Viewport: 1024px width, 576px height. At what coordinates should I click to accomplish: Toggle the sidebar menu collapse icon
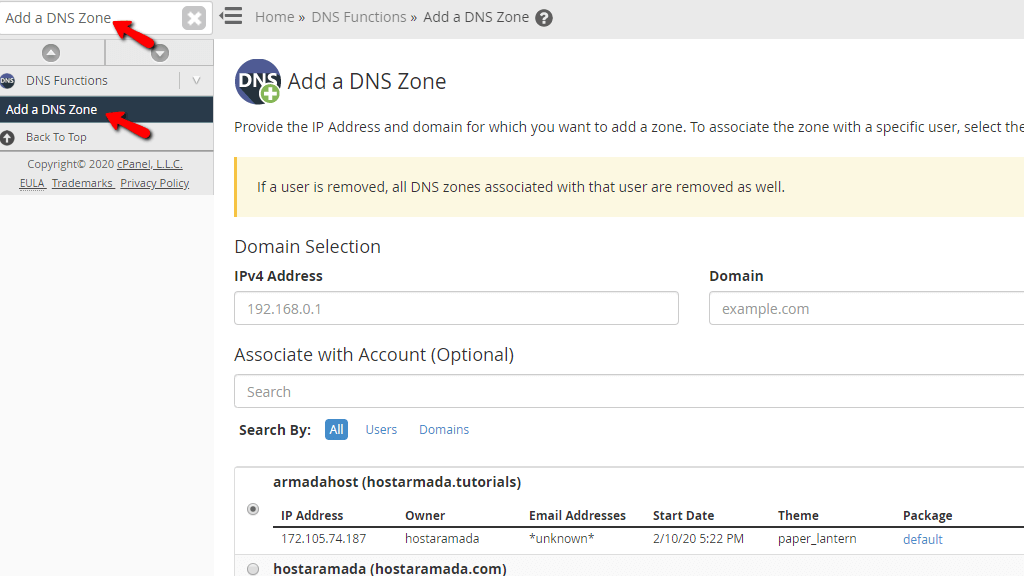point(231,16)
